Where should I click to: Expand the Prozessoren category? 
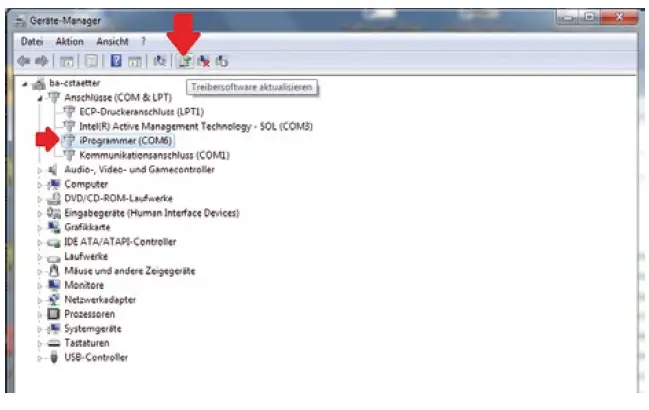point(40,315)
